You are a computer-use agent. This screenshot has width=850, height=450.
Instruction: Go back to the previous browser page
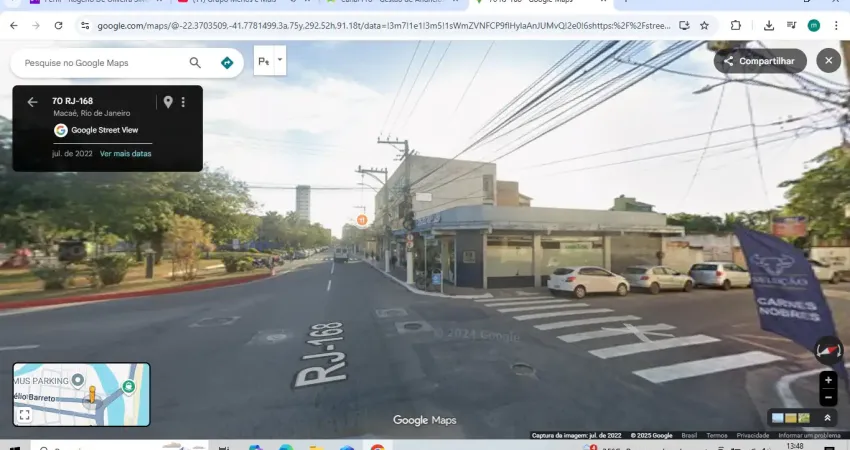[x=14, y=25]
